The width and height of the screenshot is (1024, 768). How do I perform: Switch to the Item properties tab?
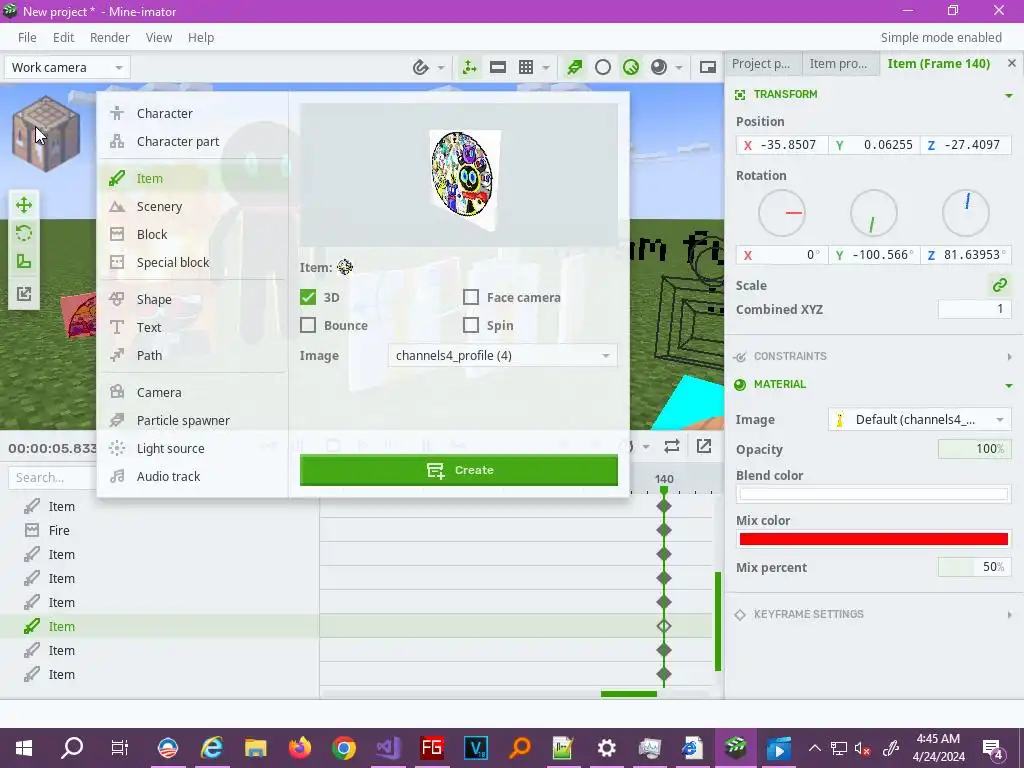839,63
